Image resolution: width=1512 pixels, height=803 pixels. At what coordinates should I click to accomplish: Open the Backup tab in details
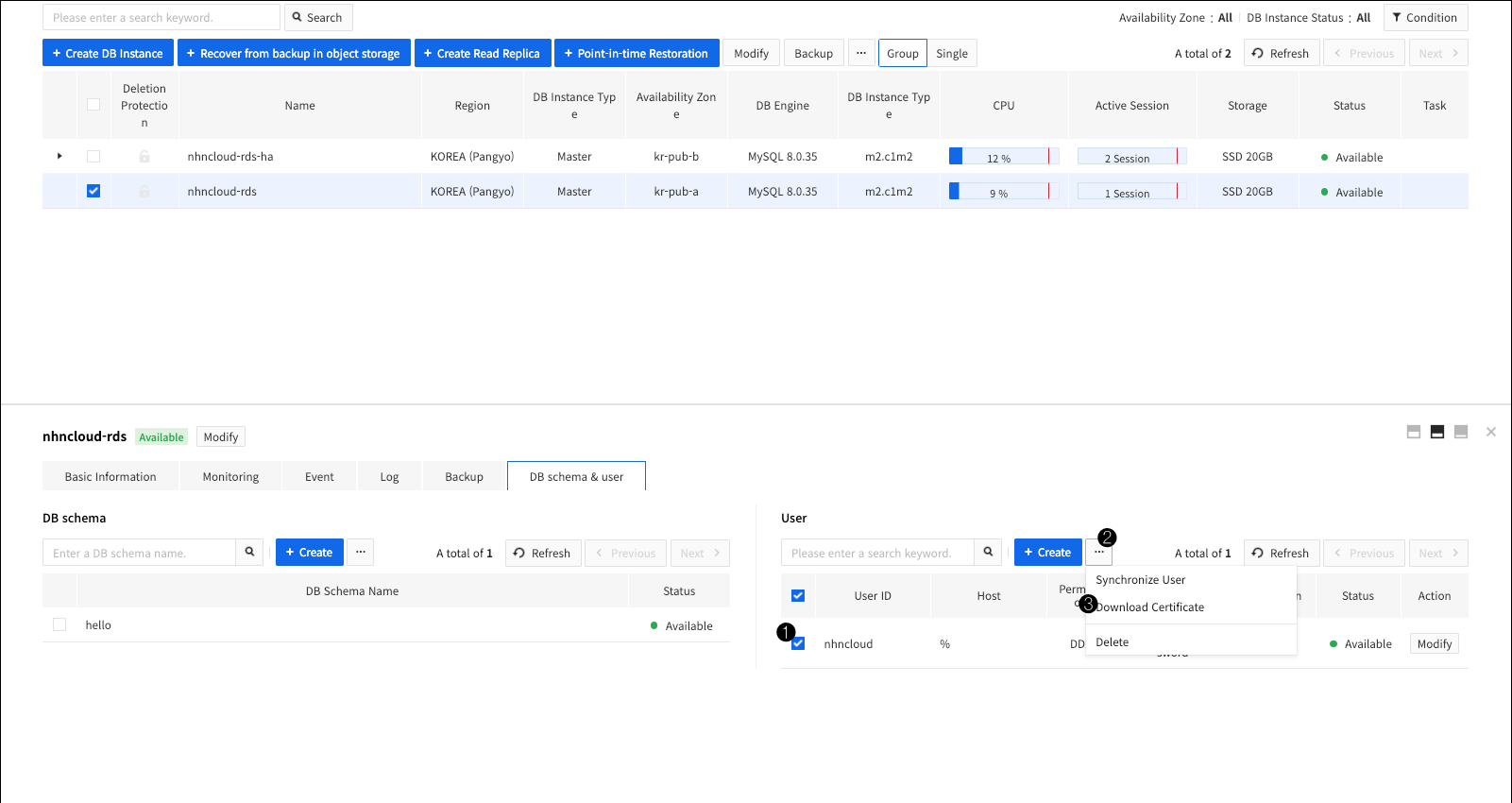coord(464,476)
